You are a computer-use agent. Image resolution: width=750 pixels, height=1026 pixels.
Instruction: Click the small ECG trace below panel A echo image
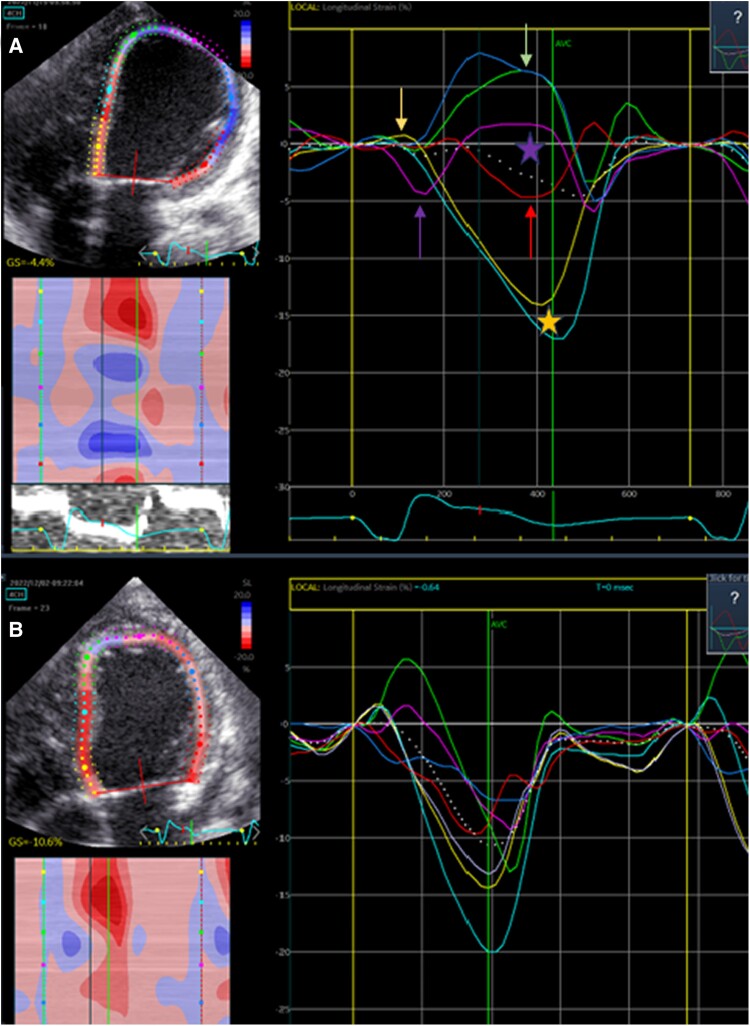click(200, 253)
